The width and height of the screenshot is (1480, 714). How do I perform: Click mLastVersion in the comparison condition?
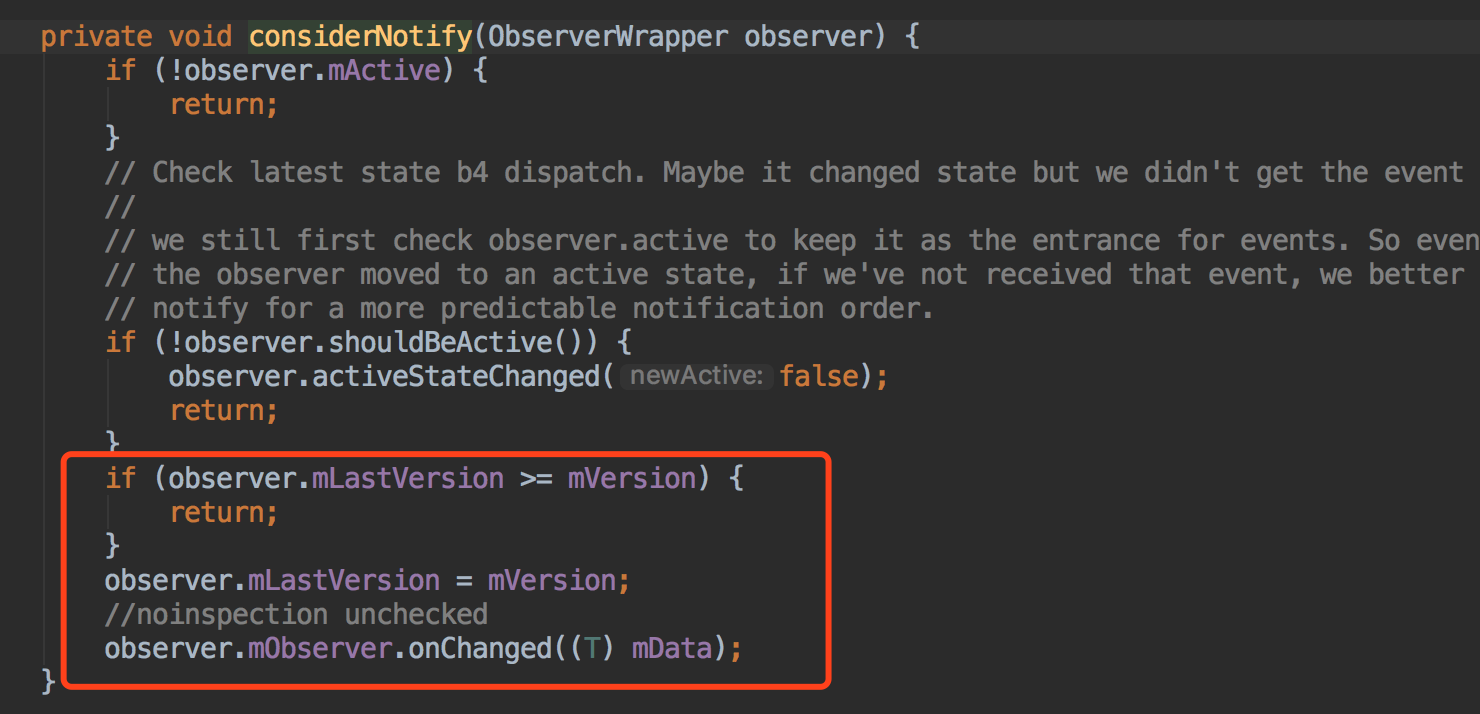tap(408, 479)
